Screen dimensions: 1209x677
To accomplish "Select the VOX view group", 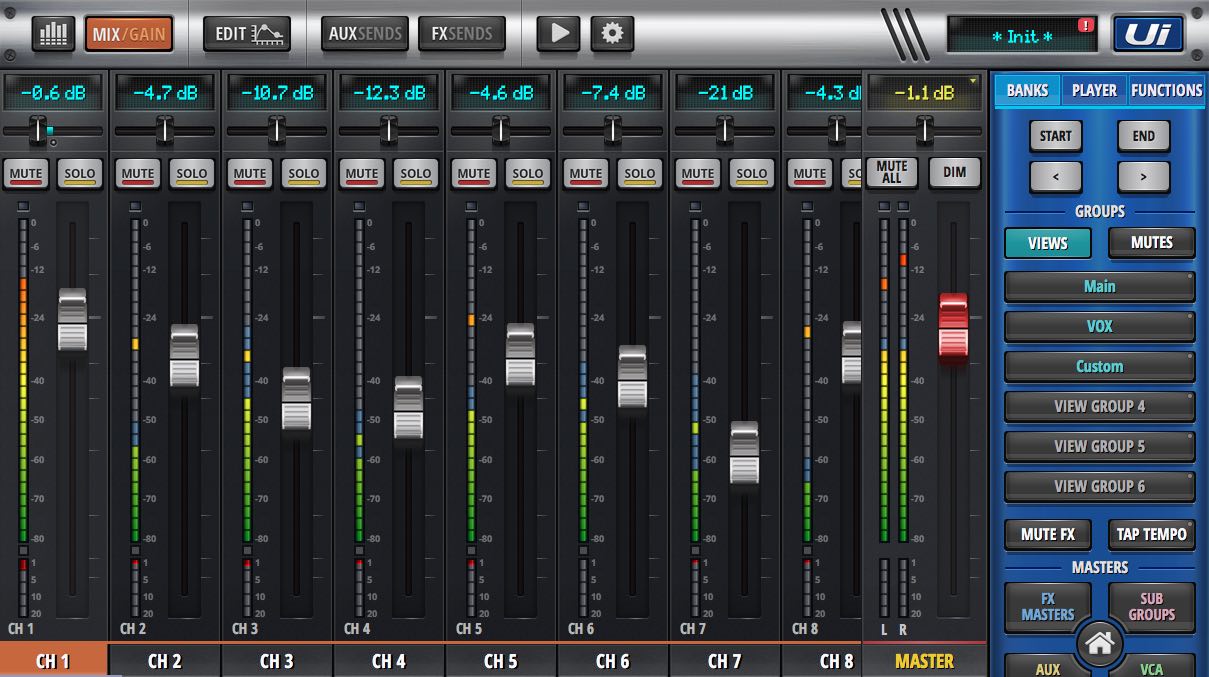I will [x=1100, y=326].
